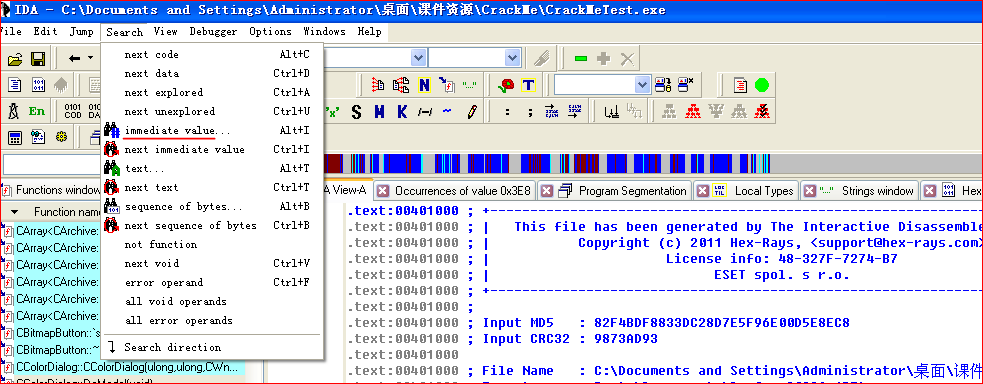The width and height of the screenshot is (983, 384).
Task: Click the blue M toolbar icon
Action: (x=379, y=112)
